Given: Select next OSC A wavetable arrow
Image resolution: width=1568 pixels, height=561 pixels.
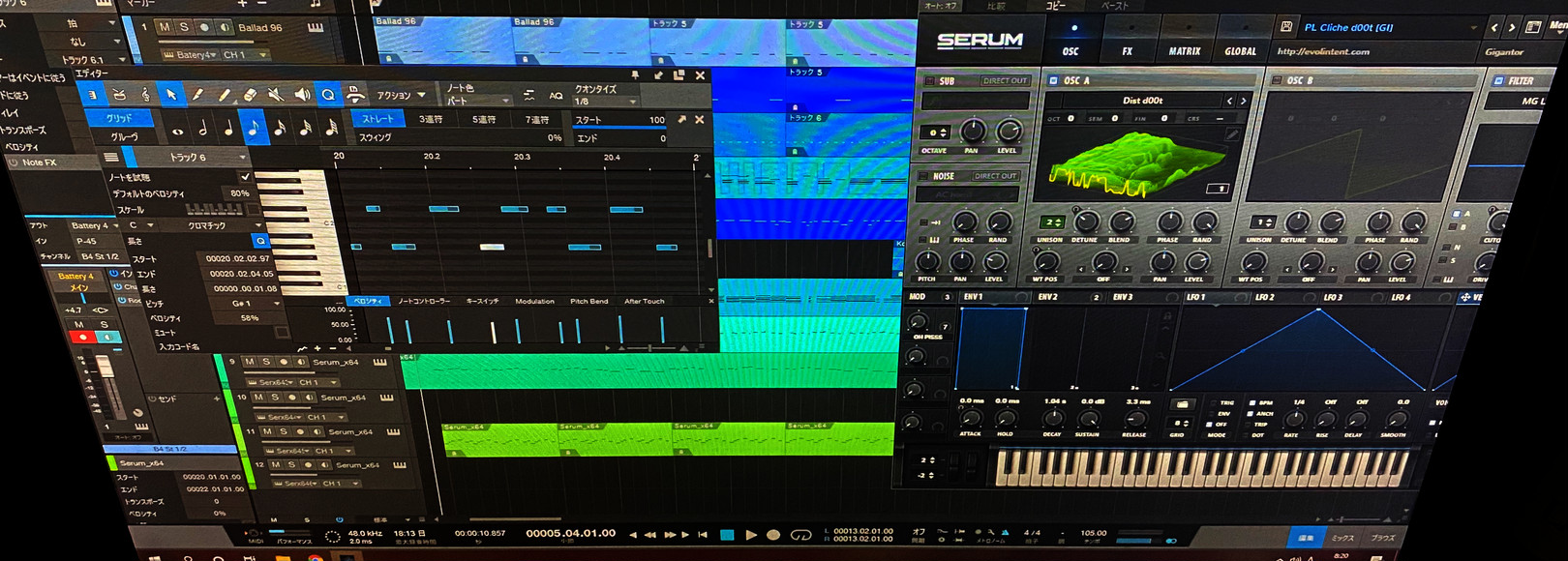Looking at the screenshot, I should pyautogui.click(x=1243, y=101).
